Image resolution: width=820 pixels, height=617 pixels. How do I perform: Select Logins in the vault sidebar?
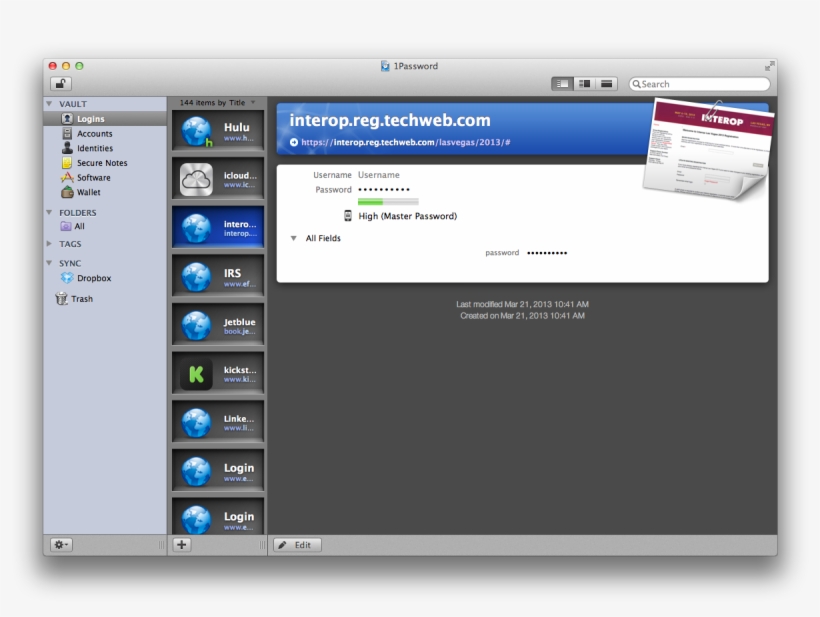pos(105,119)
